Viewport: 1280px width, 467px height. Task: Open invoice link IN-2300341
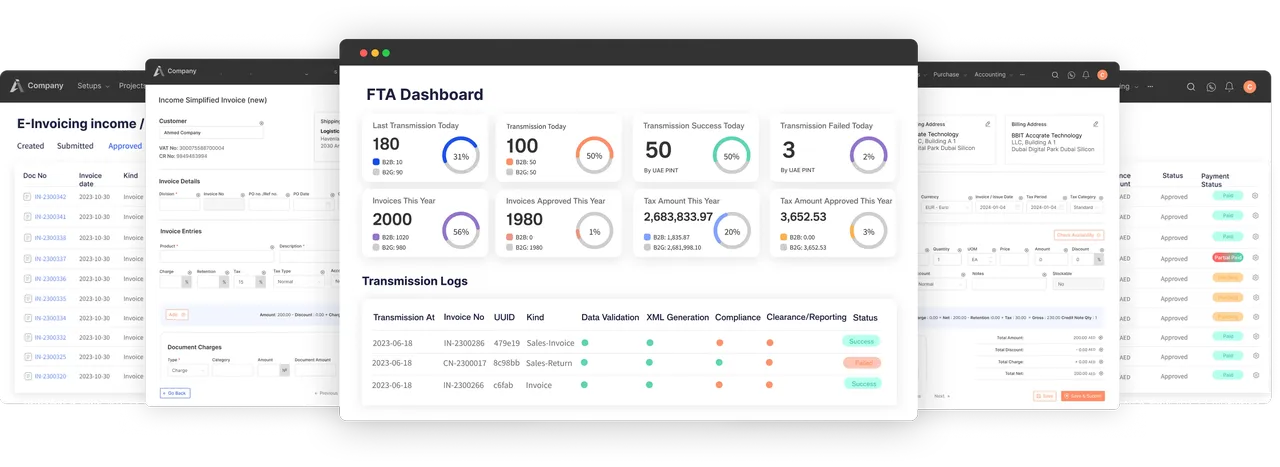click(50, 217)
